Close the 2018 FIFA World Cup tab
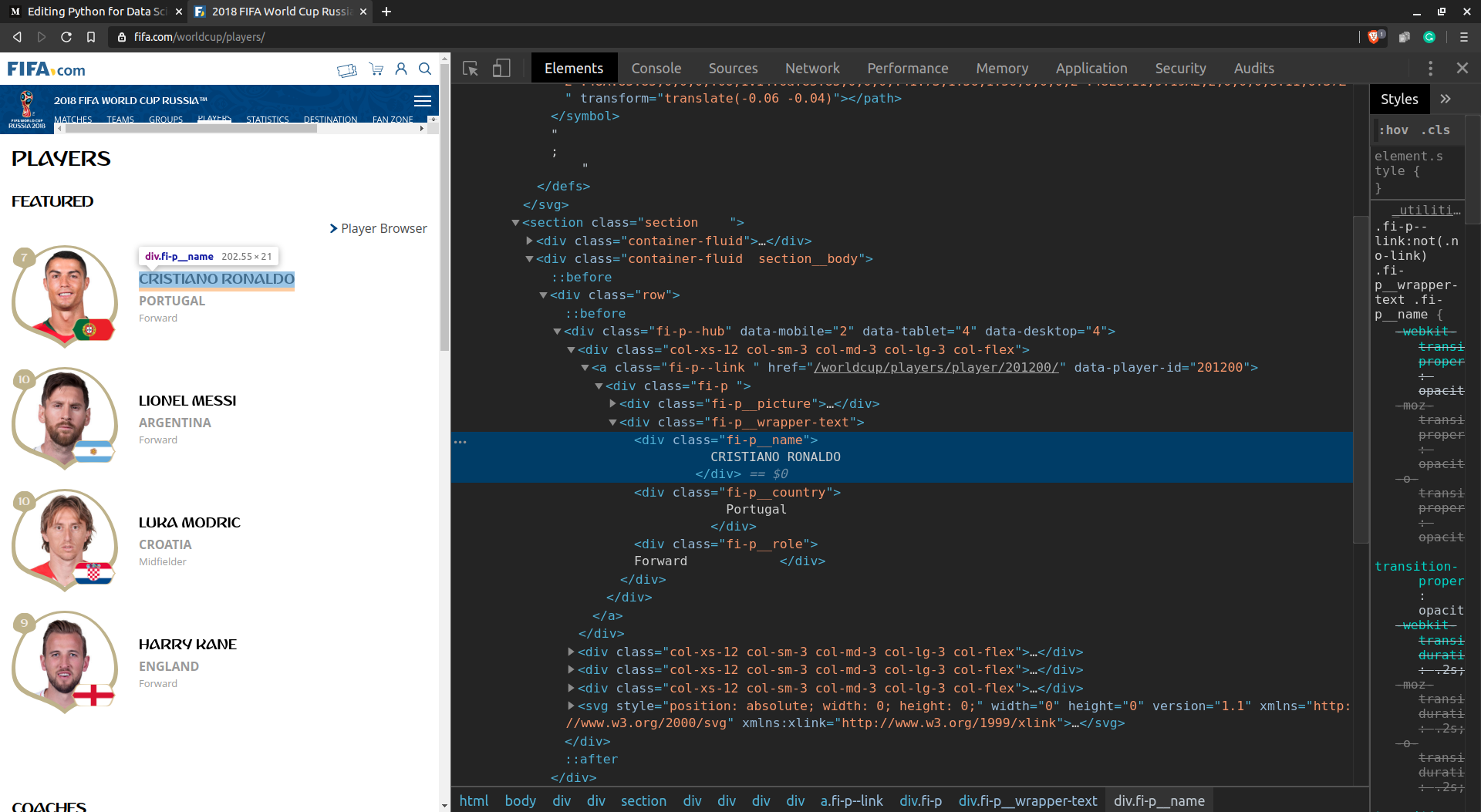This screenshot has width=1481, height=812. pyautogui.click(x=363, y=12)
